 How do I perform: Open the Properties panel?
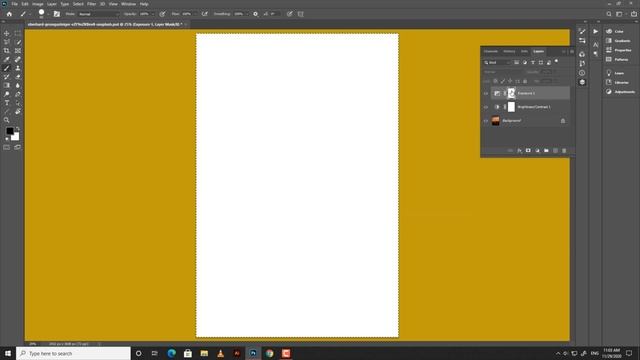pyautogui.click(x=619, y=50)
